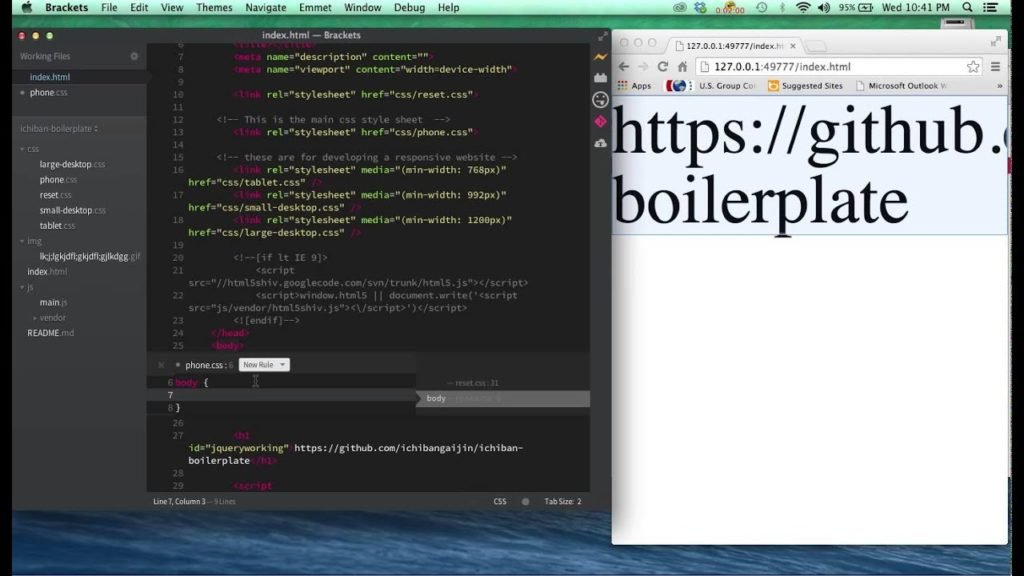
Task: Click the bookmark star in Chrome's address bar
Action: 973,66
